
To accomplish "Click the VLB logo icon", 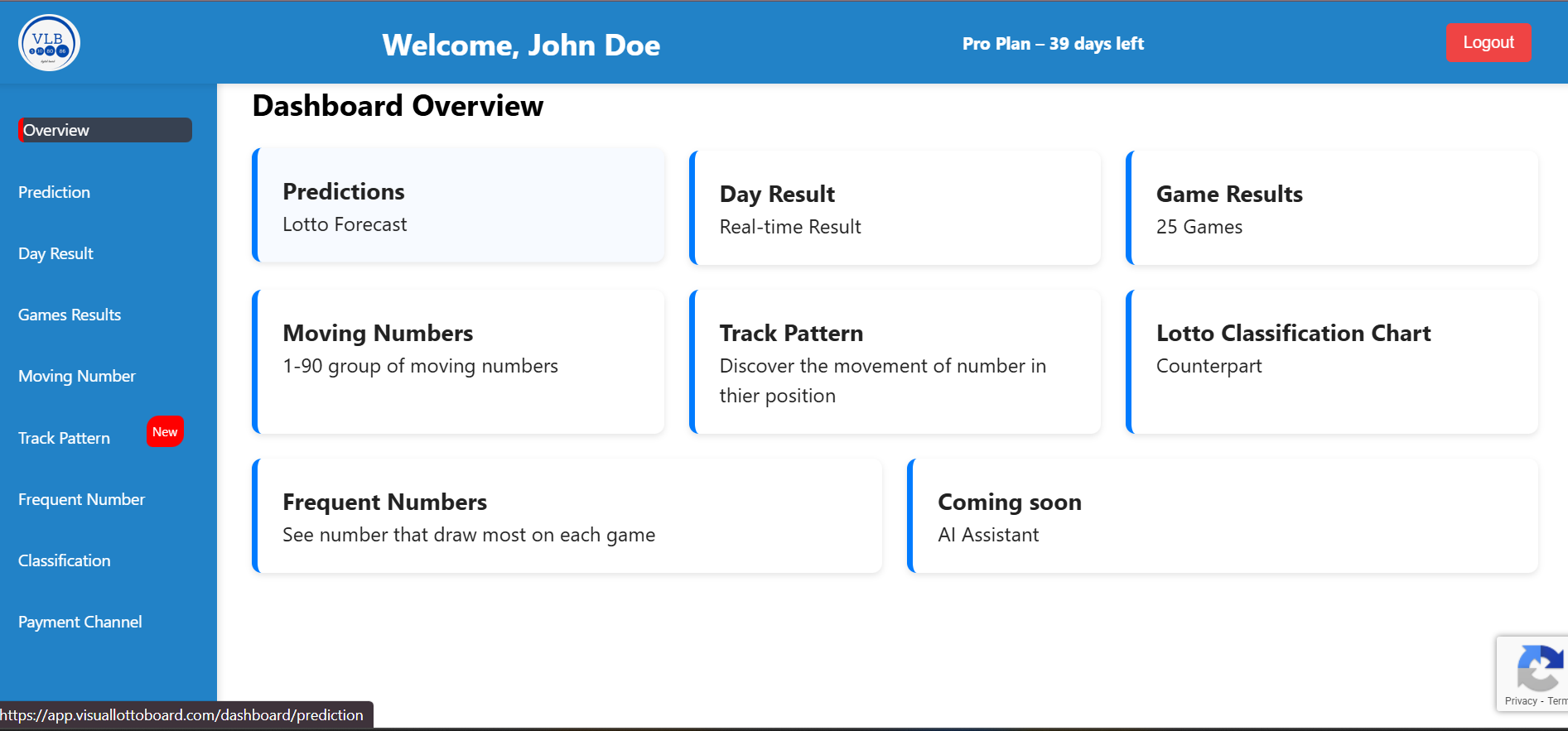I will pyautogui.click(x=49, y=43).
